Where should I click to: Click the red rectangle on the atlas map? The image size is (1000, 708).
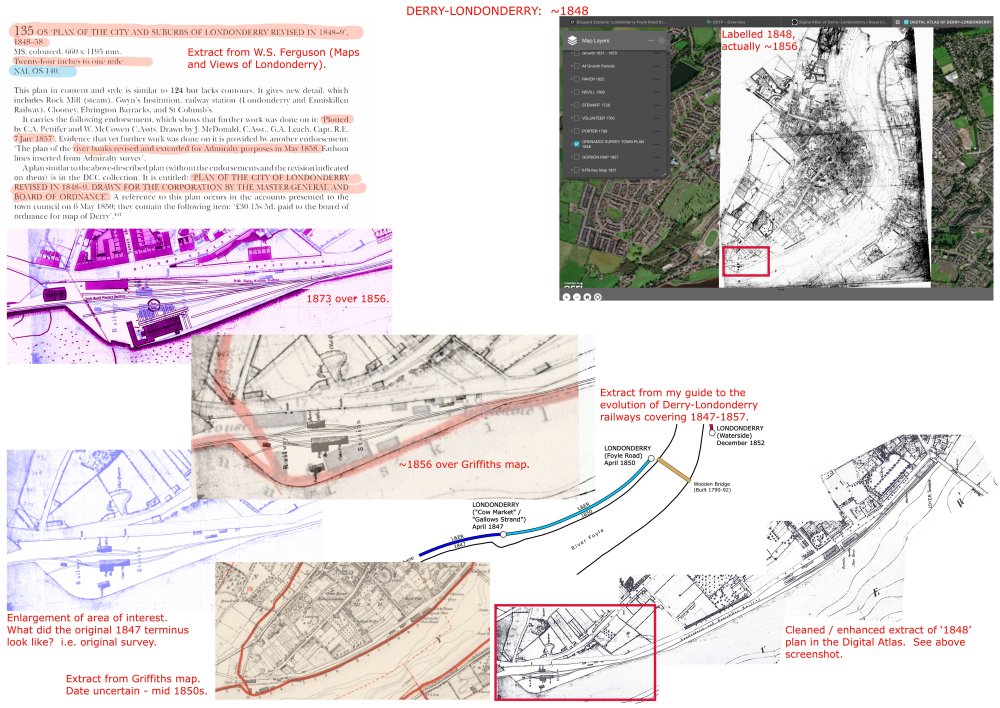pos(745,260)
